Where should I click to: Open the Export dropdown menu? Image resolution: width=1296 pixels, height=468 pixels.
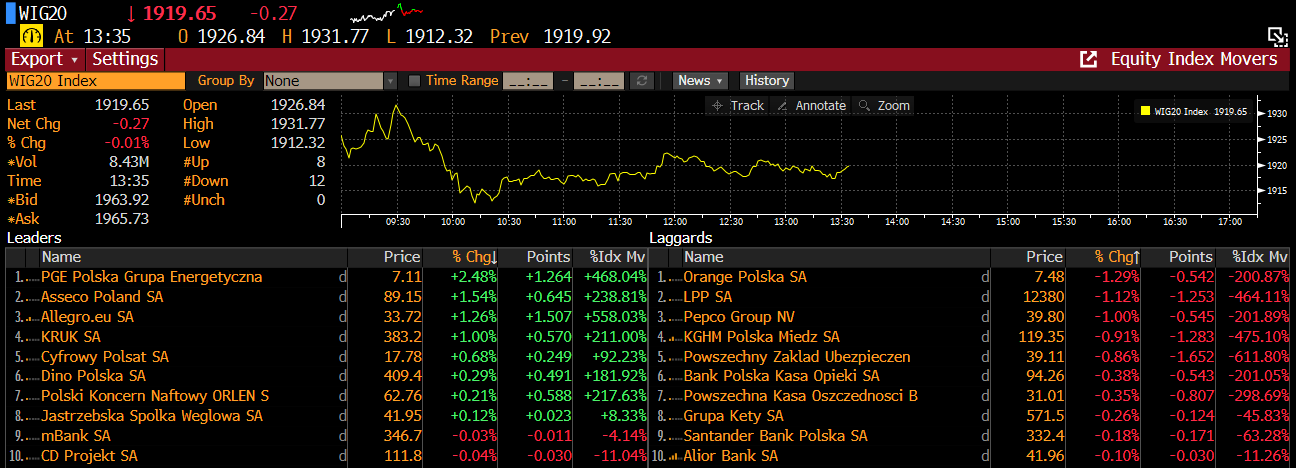click(44, 59)
